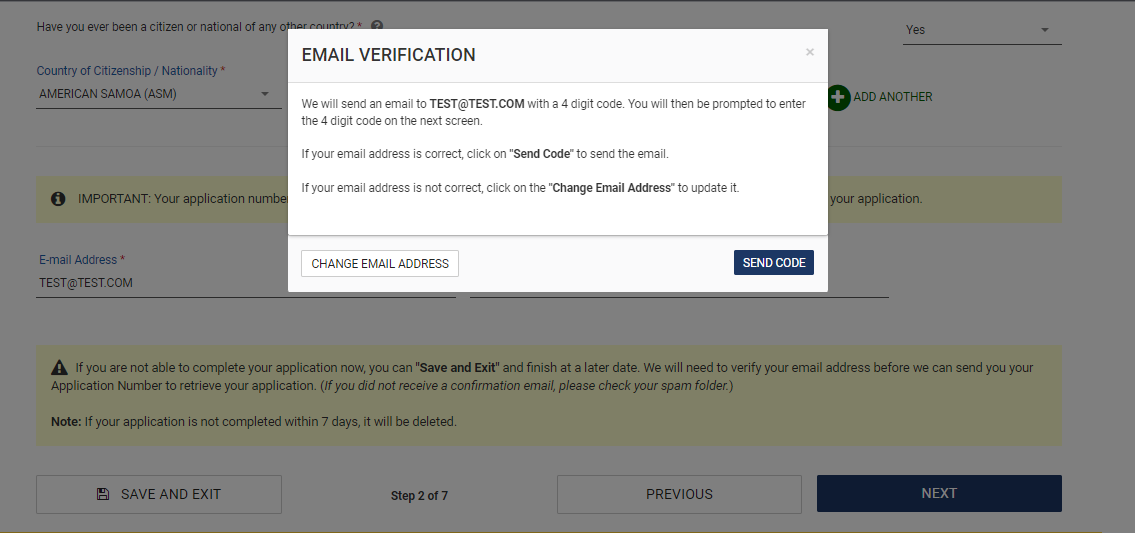Image resolution: width=1135 pixels, height=533 pixels.
Task: Click the ADD ANOTHER link text
Action: 892,97
